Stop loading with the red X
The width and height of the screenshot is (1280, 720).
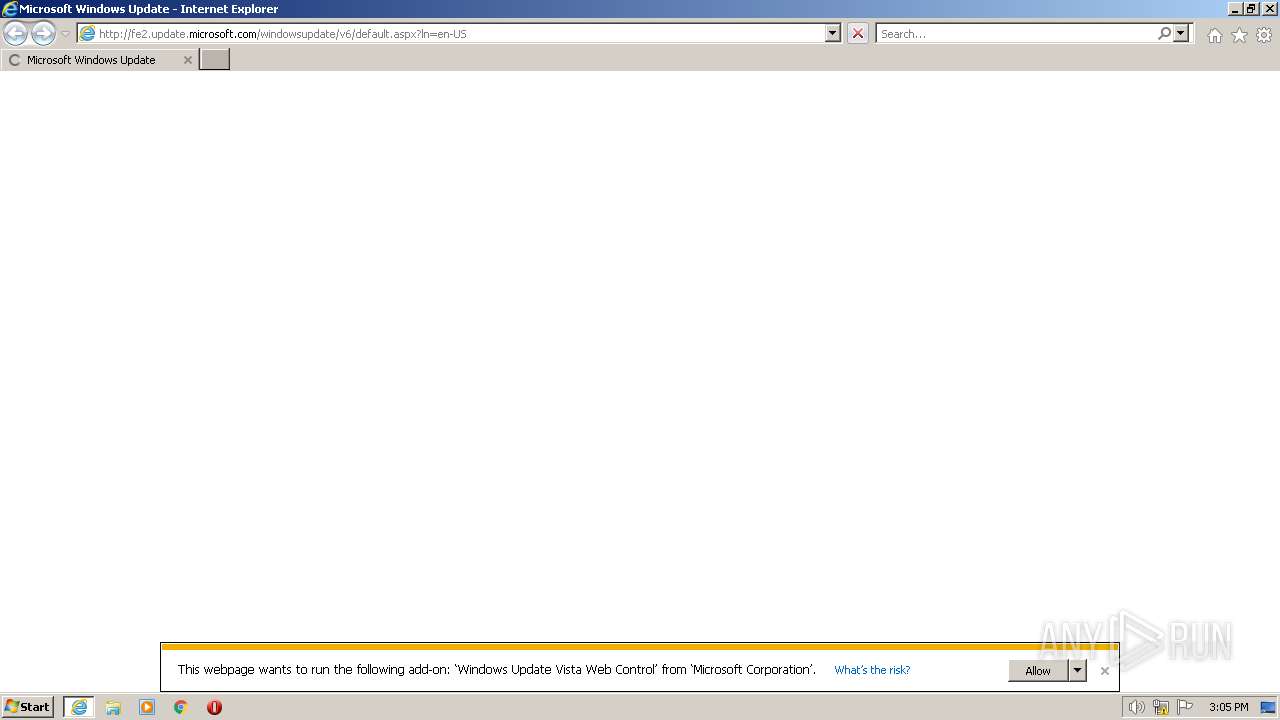click(857, 33)
